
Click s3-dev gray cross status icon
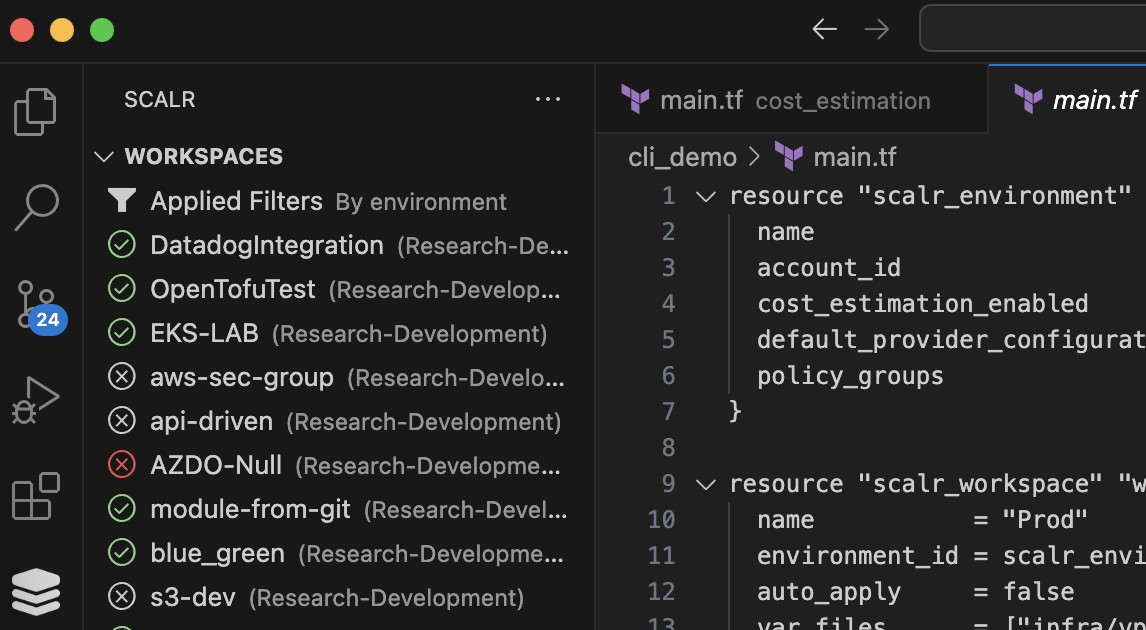(x=121, y=597)
